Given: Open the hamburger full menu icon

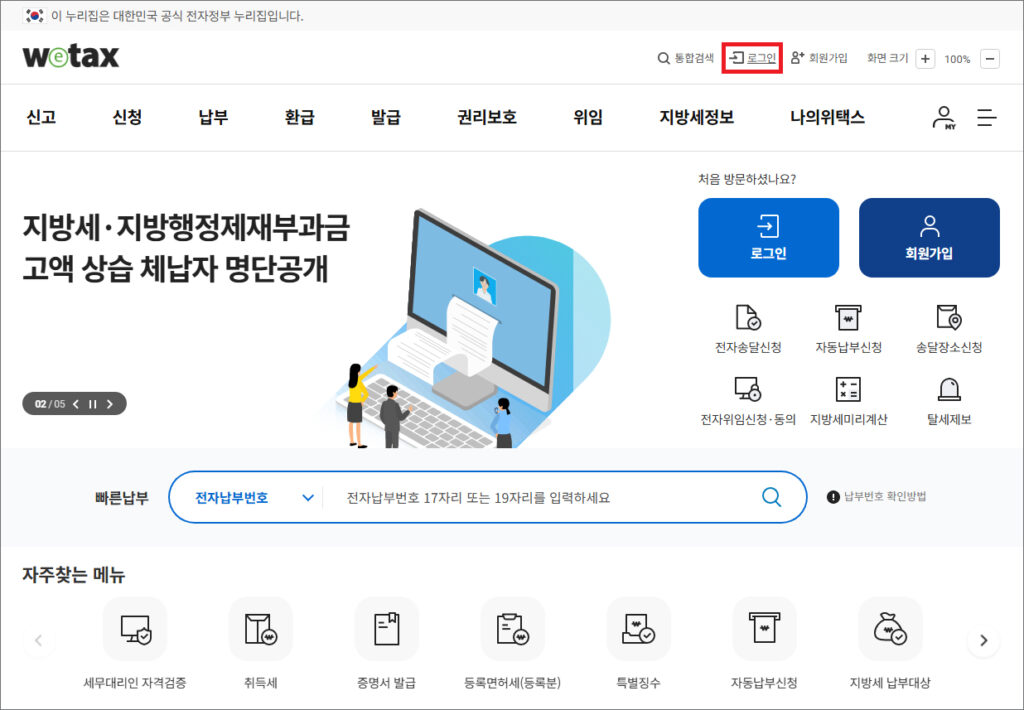Looking at the screenshot, I should click(987, 118).
